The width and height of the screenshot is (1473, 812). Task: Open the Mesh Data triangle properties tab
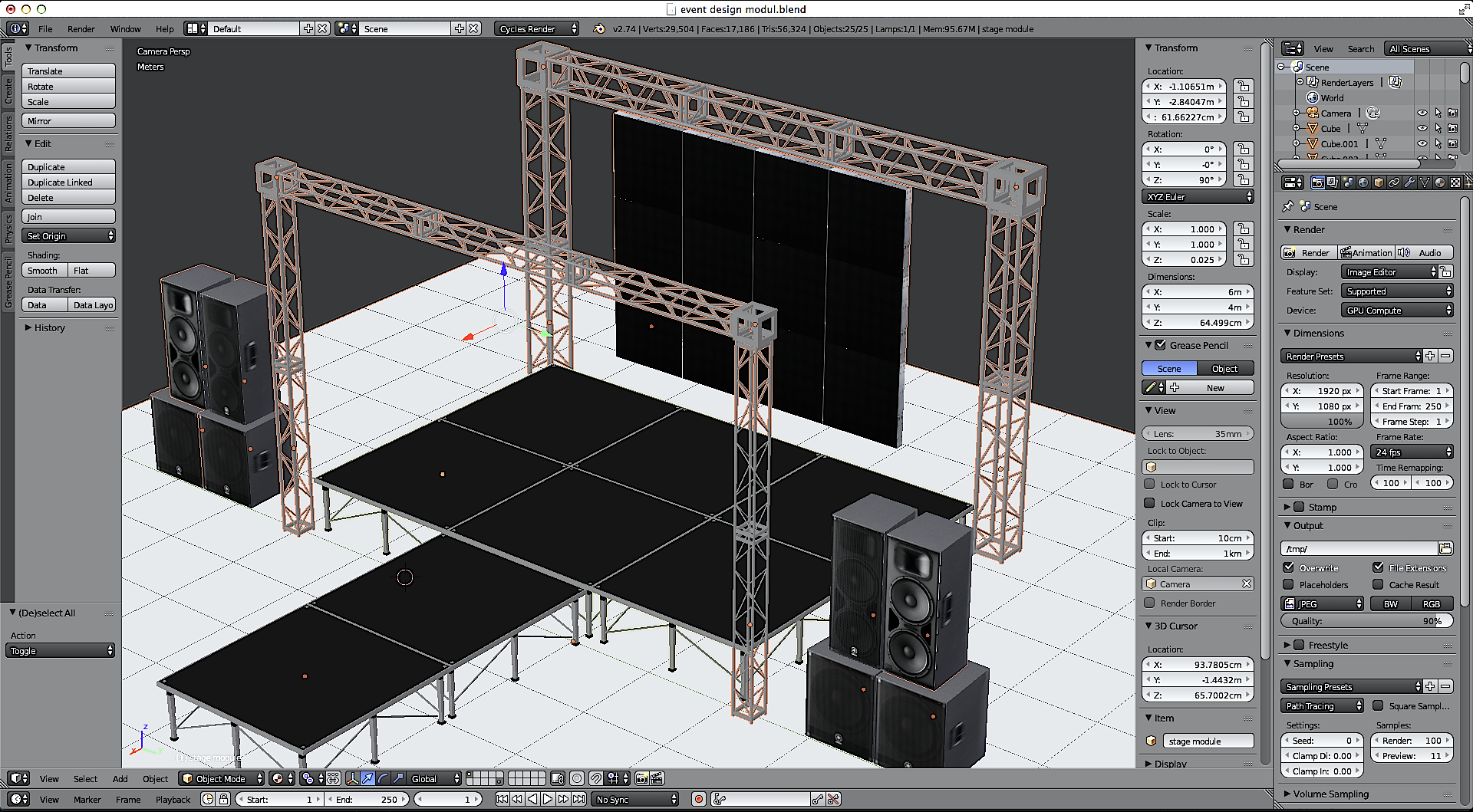point(1425,182)
